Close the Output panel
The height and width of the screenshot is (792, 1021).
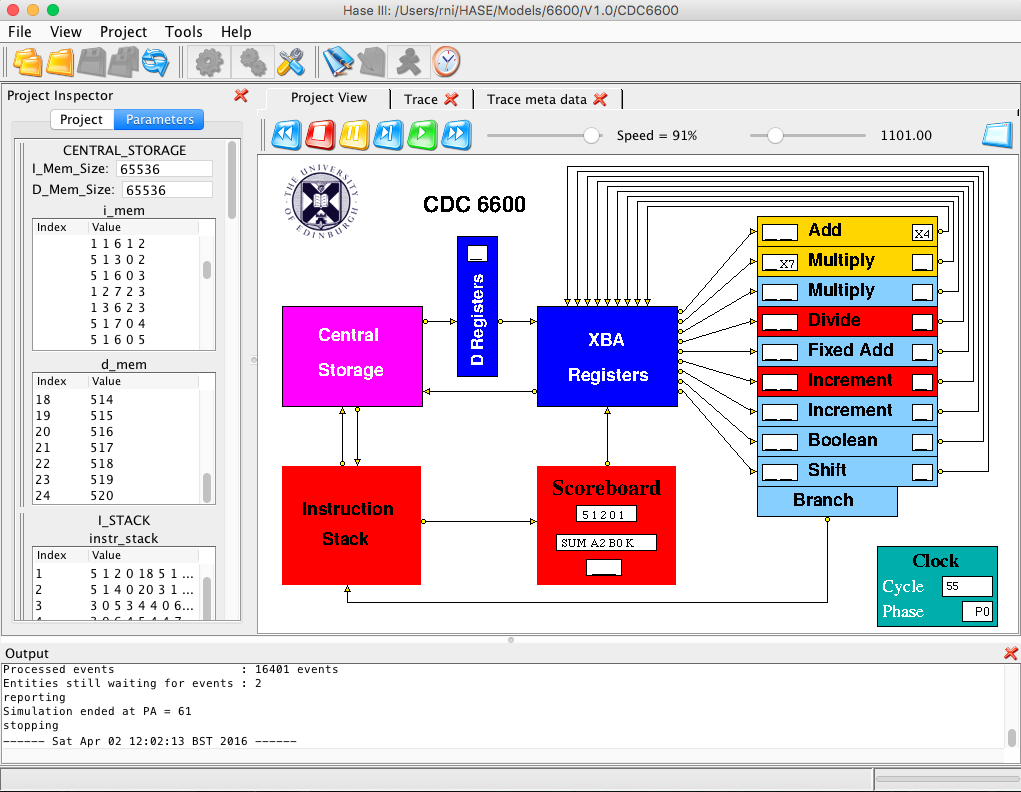(1010, 653)
